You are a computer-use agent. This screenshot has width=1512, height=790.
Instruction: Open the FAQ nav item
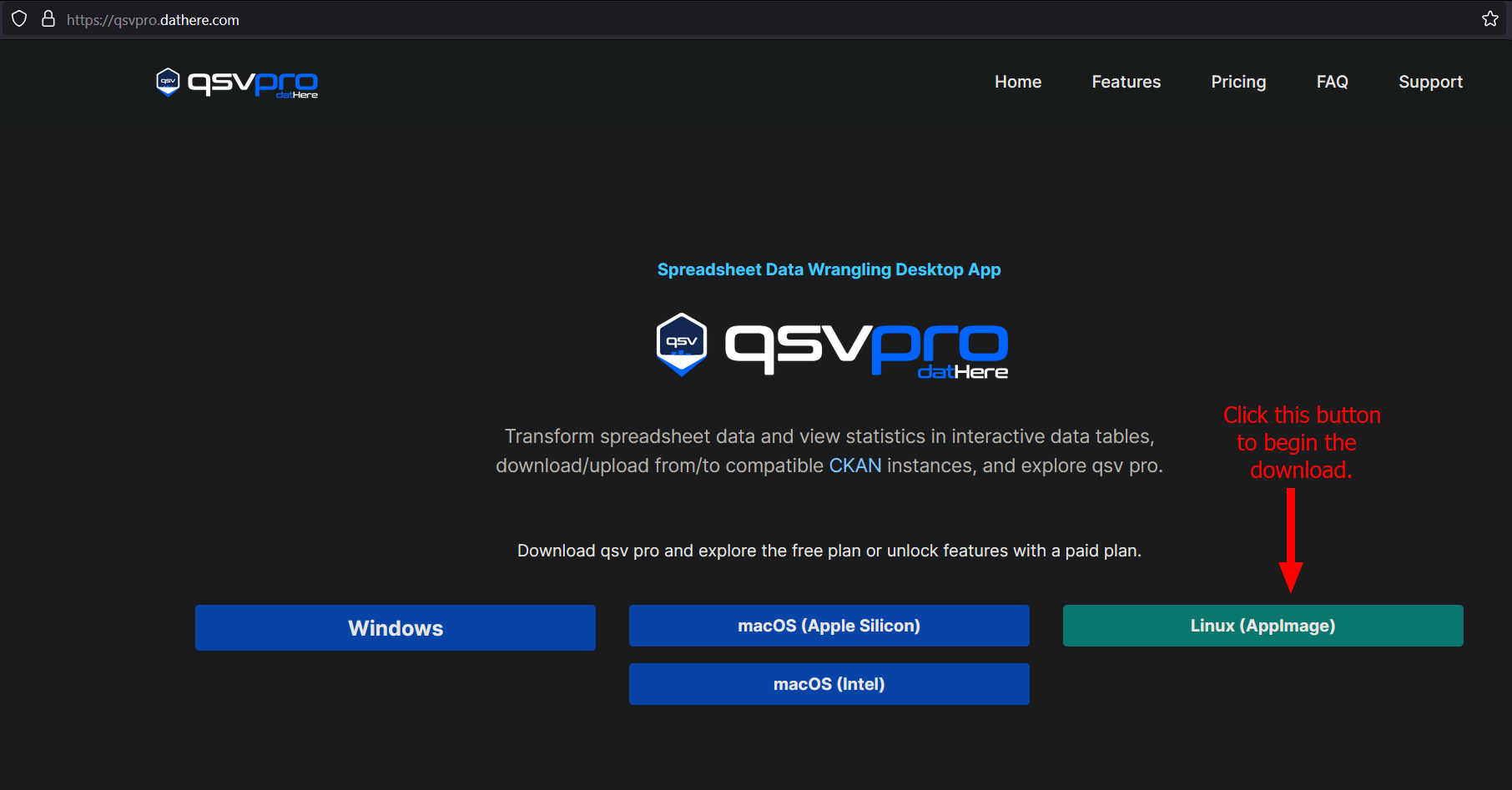point(1333,82)
